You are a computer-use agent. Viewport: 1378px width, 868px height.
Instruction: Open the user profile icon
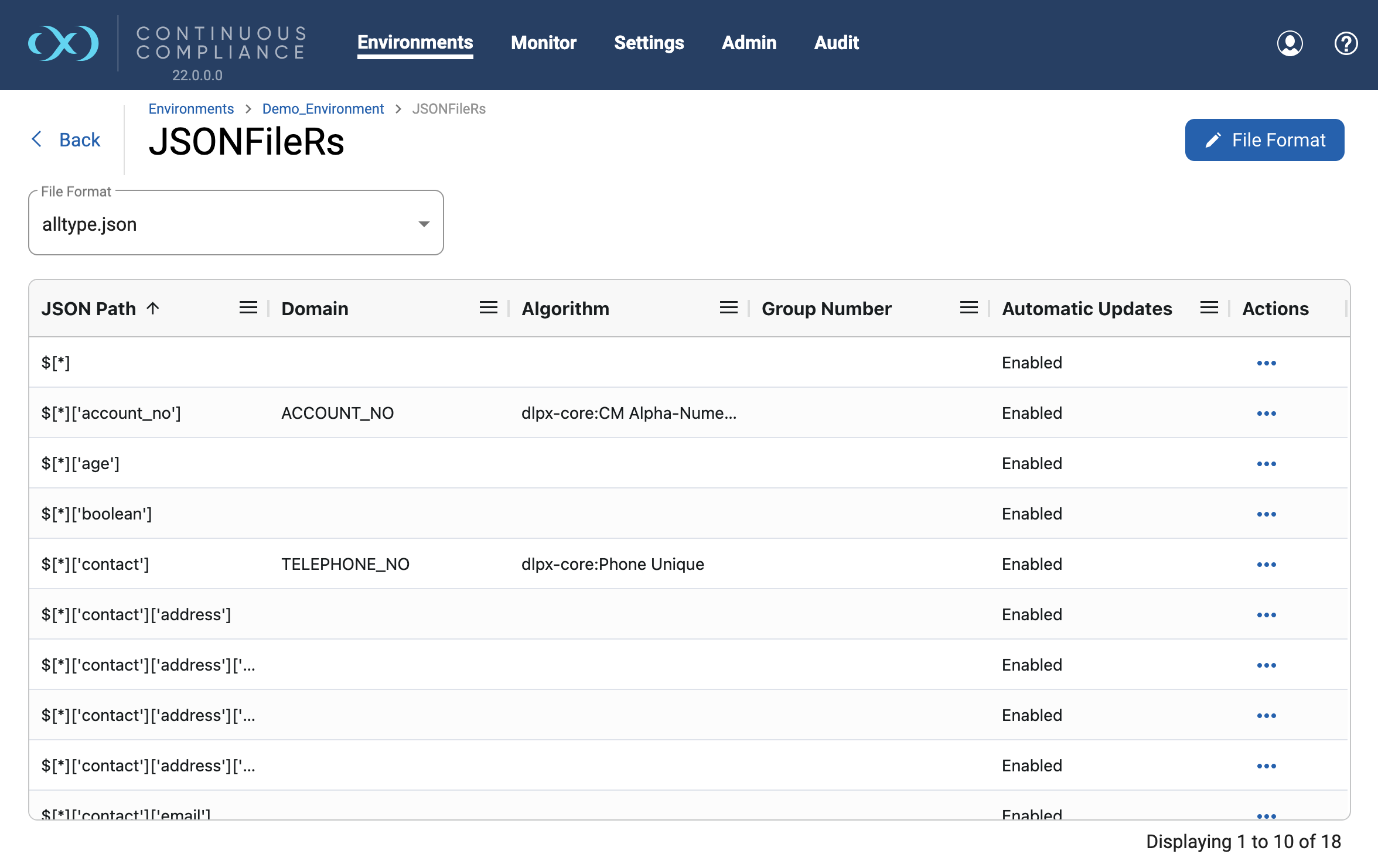coord(1290,43)
